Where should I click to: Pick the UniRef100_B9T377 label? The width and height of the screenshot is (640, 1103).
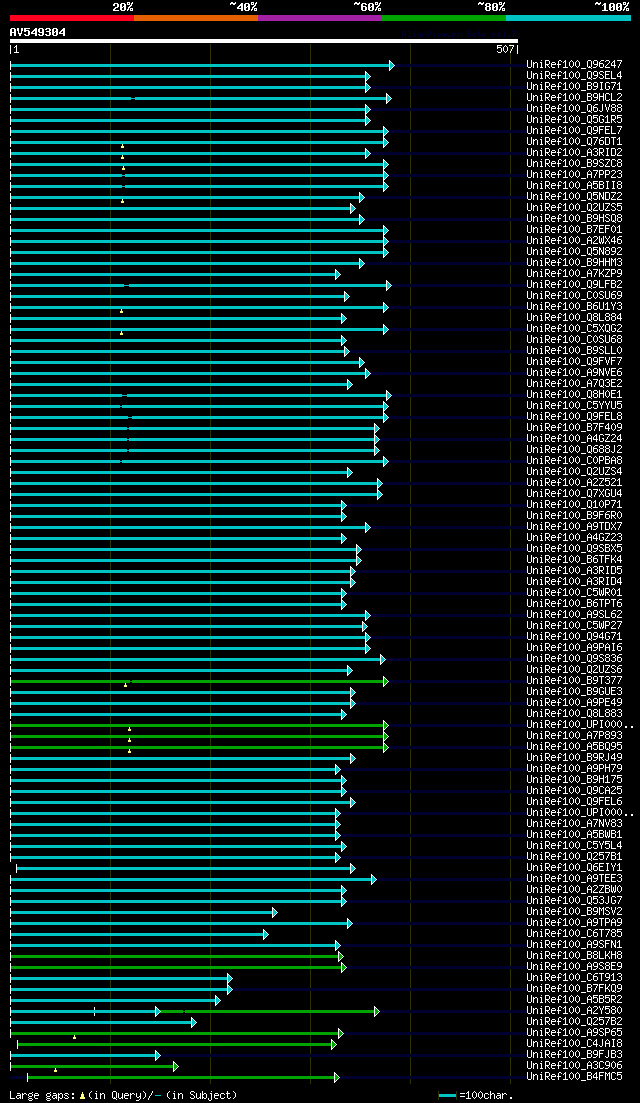(574, 681)
